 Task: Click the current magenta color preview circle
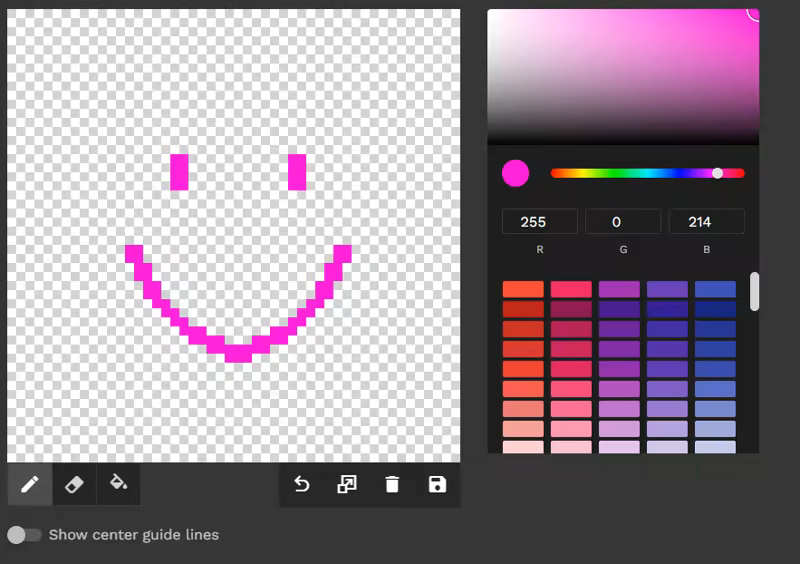tap(515, 173)
